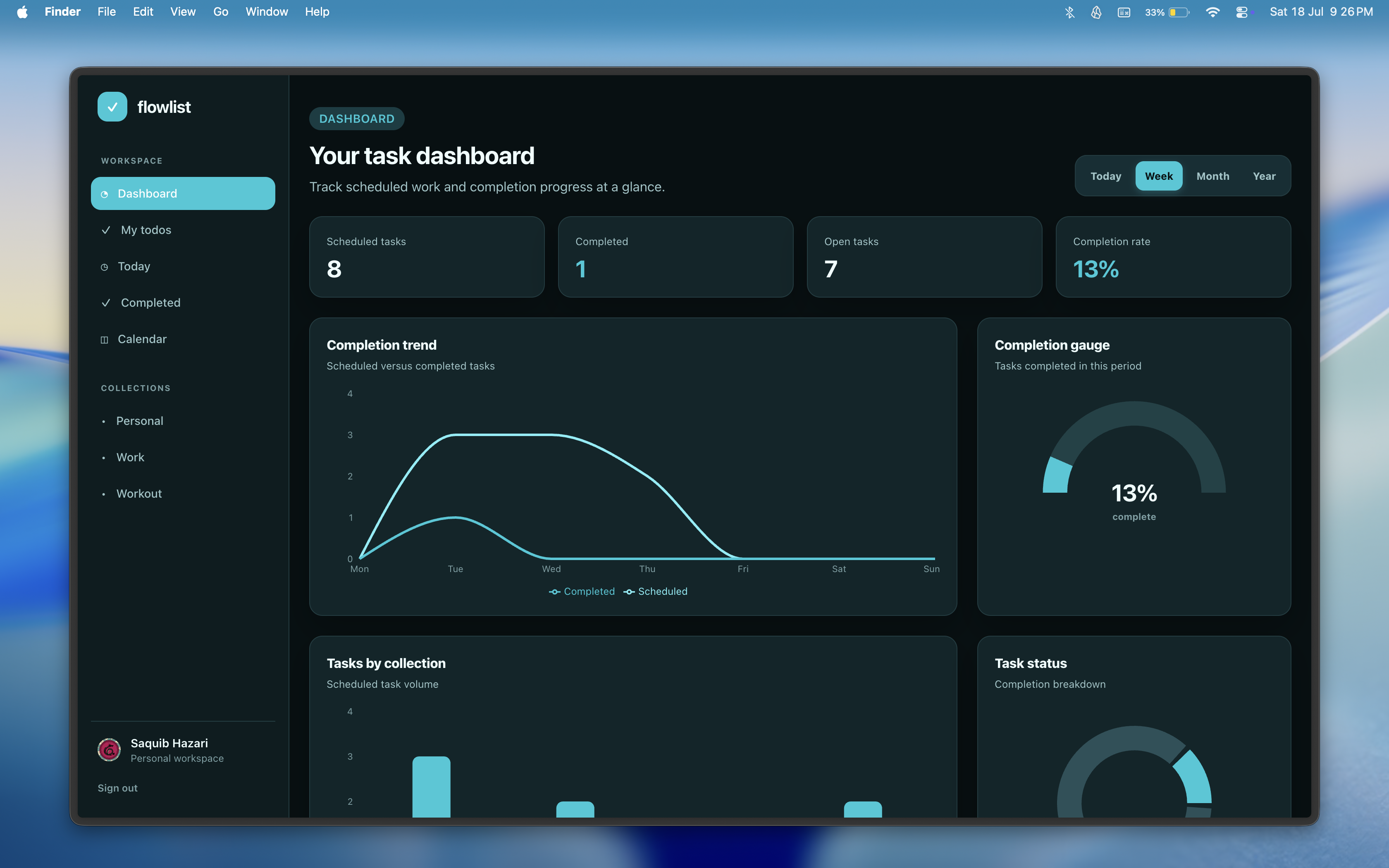Click the 'Your task dashboard' heading
The height and width of the screenshot is (868, 1389).
(422, 155)
